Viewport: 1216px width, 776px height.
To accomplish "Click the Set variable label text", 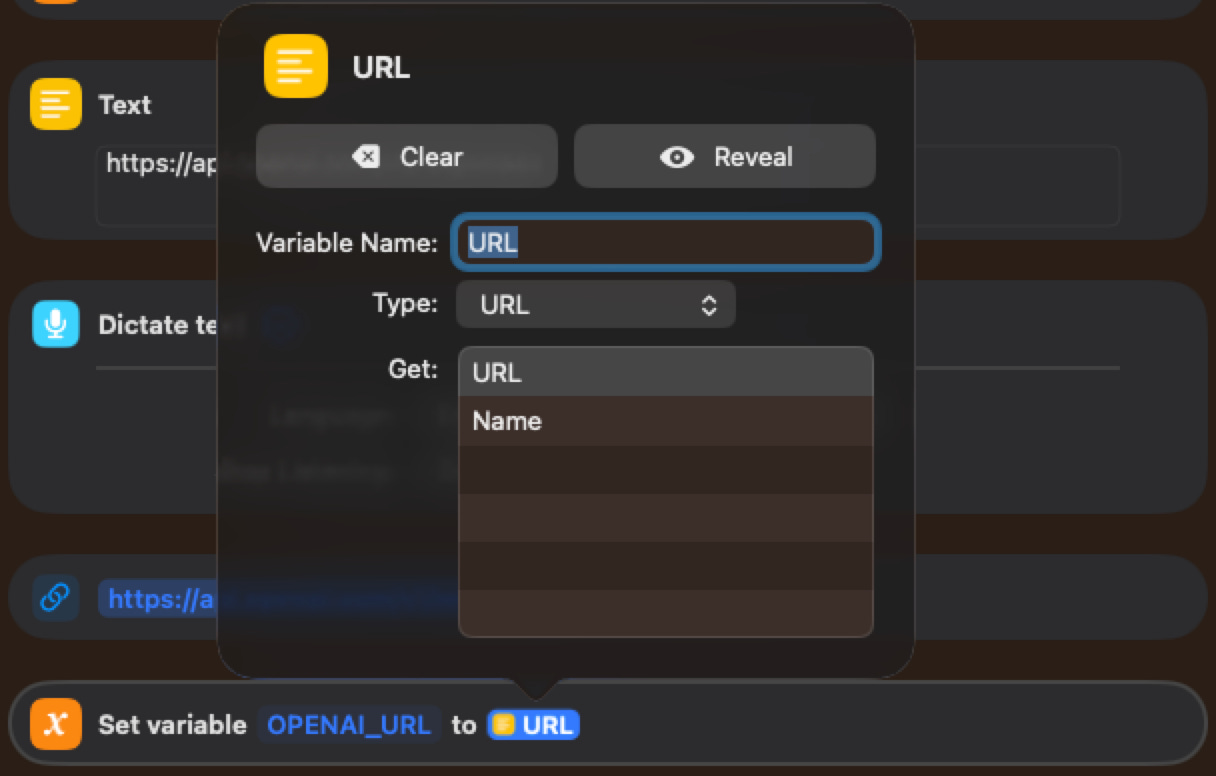I will coord(172,725).
